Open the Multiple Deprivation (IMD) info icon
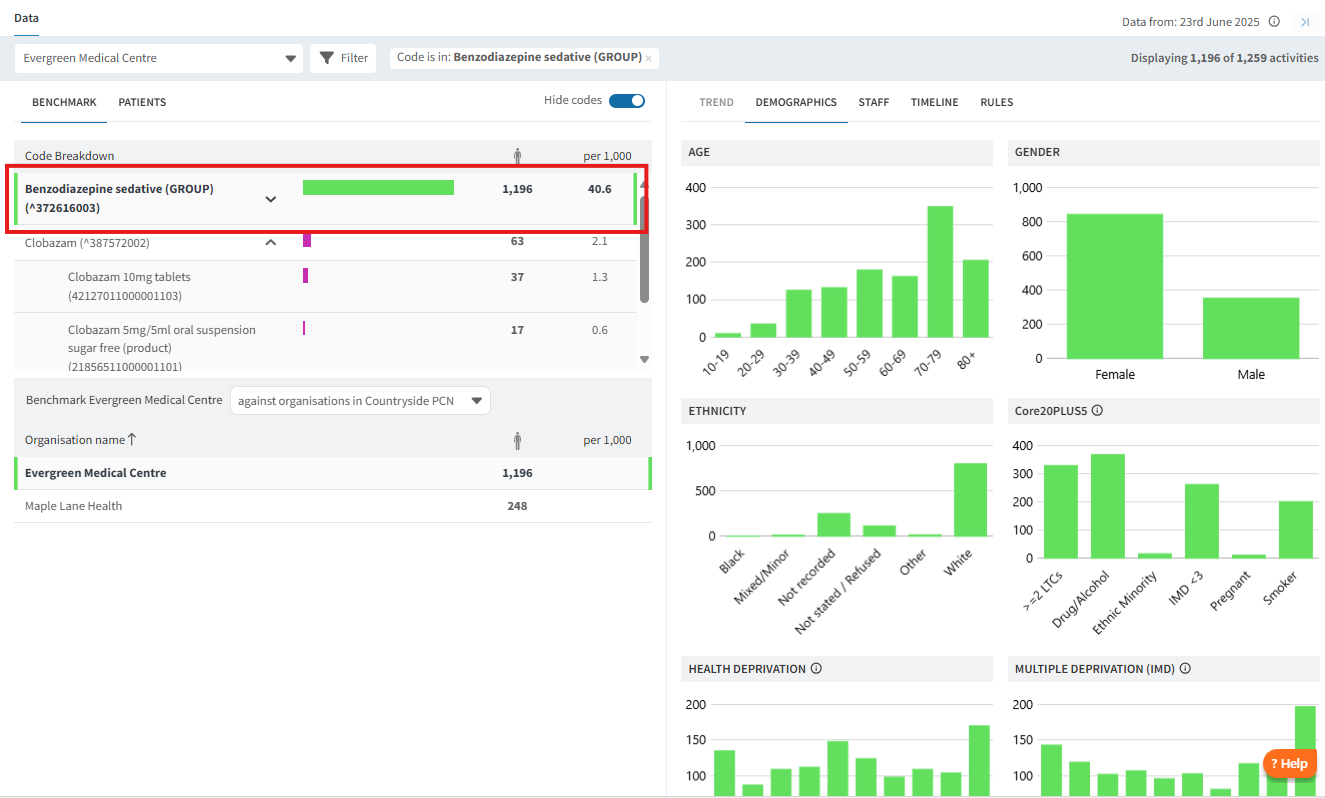Viewport: 1325px width, 798px height. (1185, 668)
